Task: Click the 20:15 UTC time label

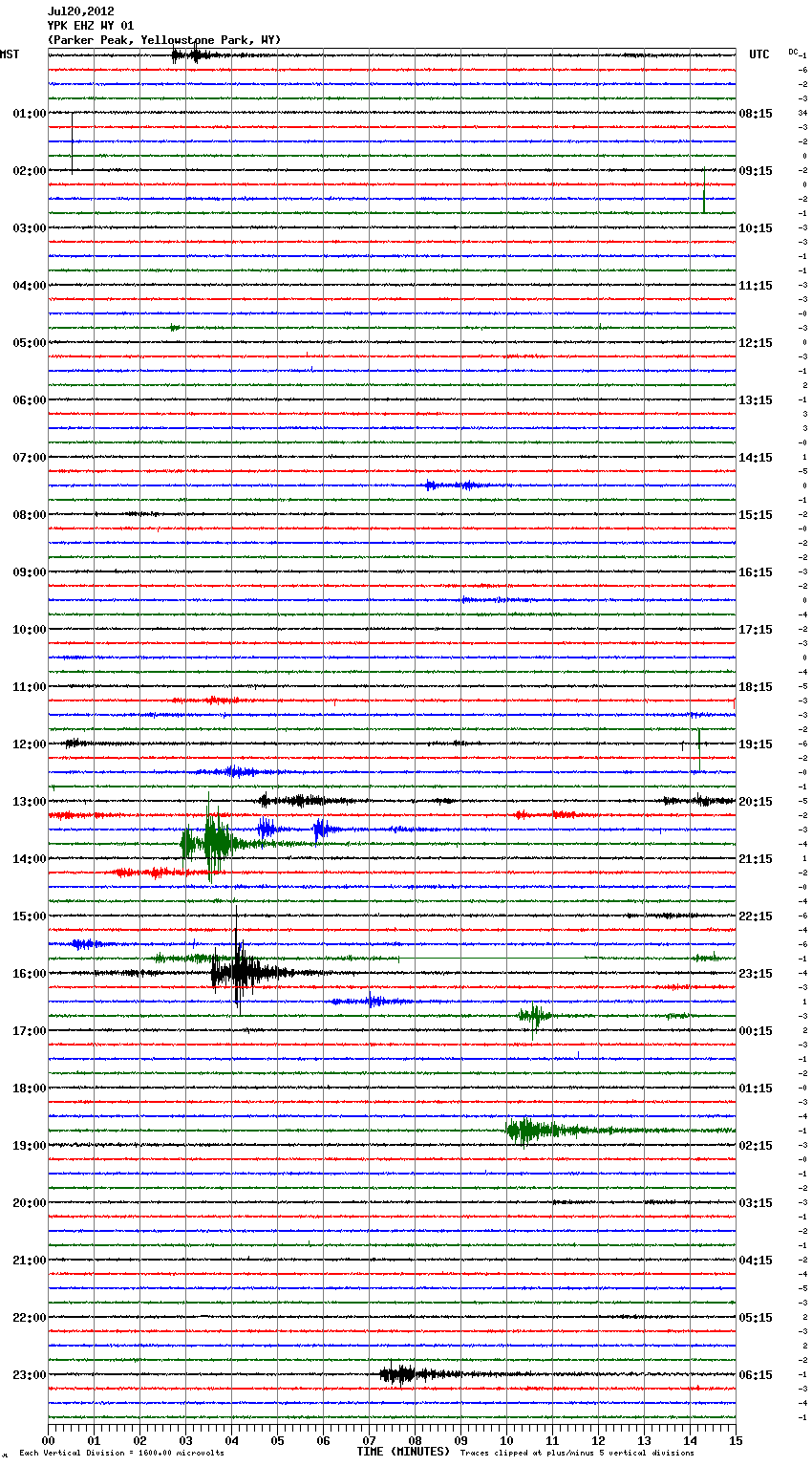Action: pos(756,802)
